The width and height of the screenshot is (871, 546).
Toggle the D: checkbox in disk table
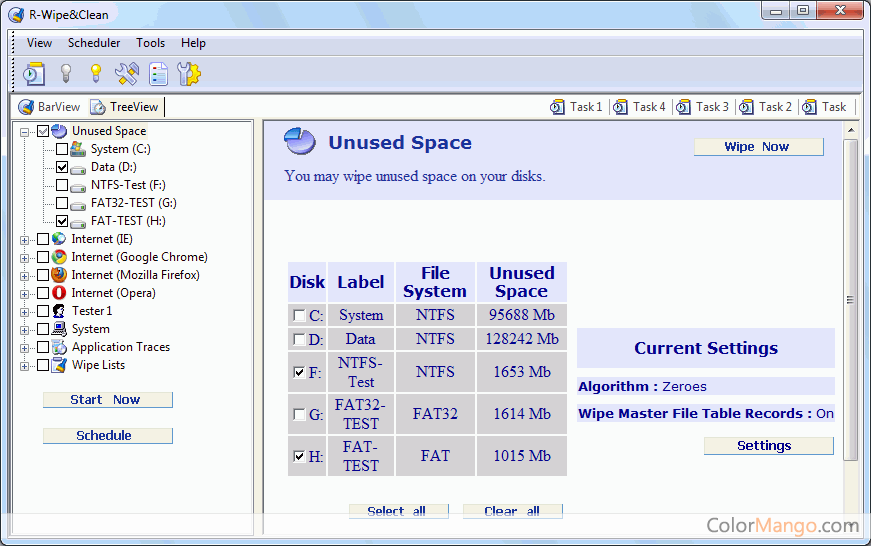click(x=299, y=339)
